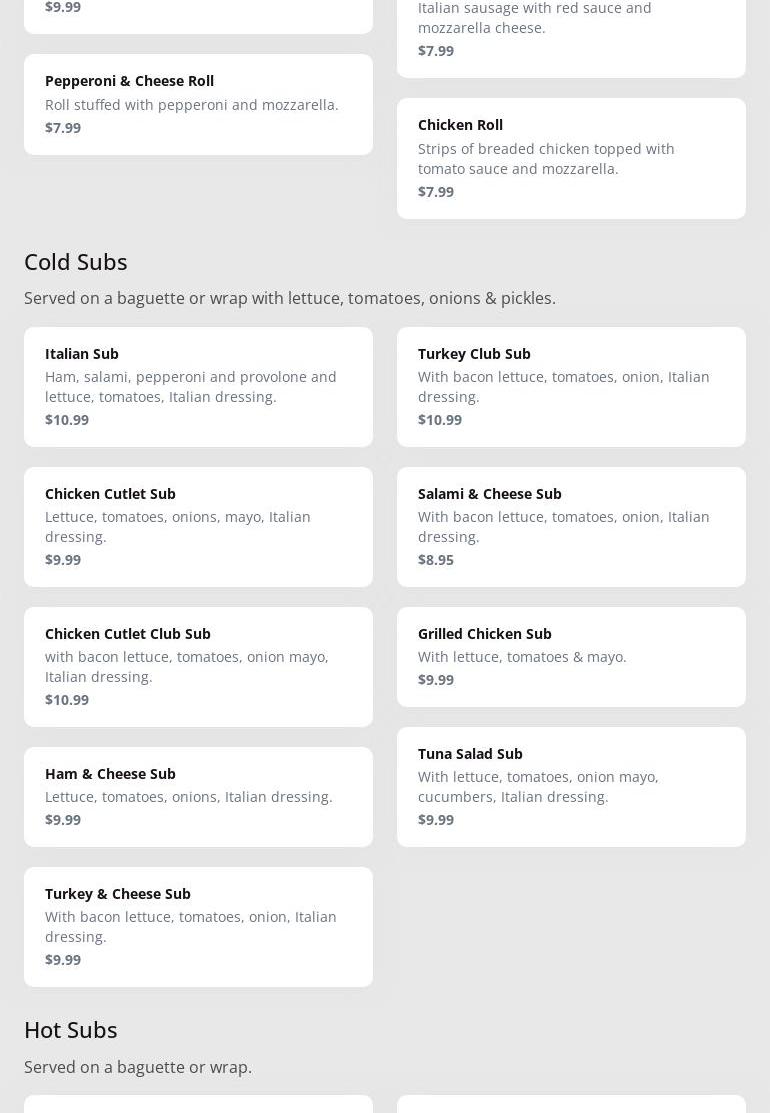Choose the Chicken Cutlet Sub item
The image size is (770, 1113).
coord(198,526)
